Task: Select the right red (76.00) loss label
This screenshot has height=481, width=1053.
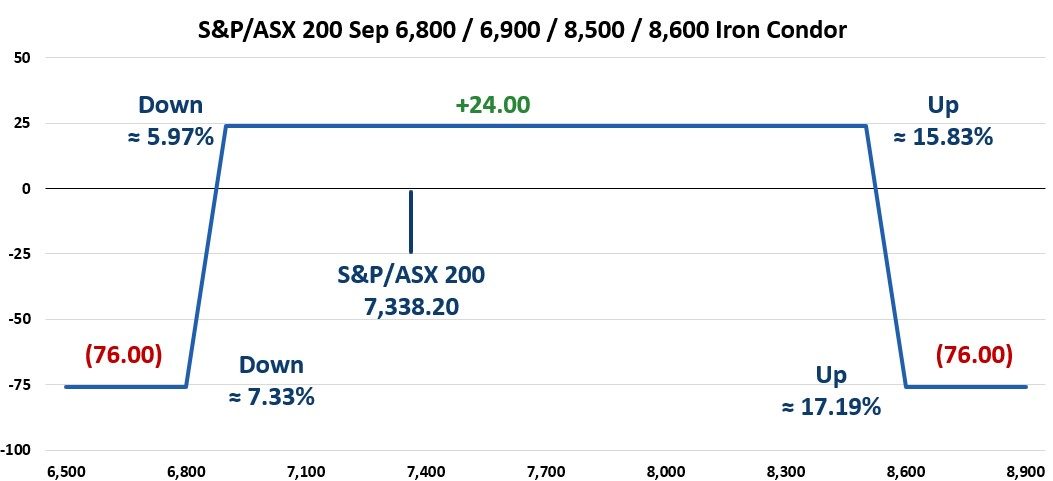Action: (973, 355)
